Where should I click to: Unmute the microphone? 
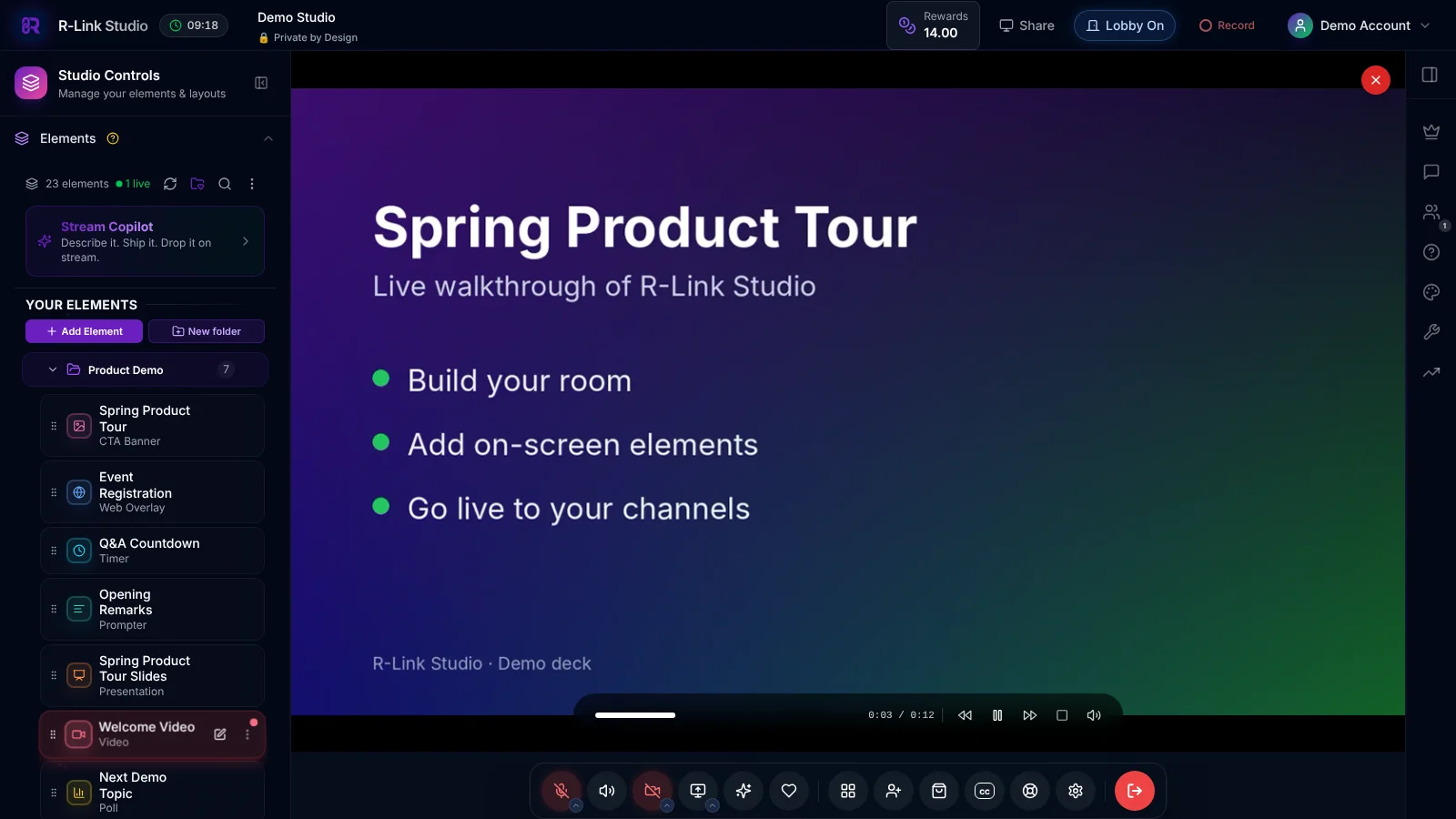(561, 791)
